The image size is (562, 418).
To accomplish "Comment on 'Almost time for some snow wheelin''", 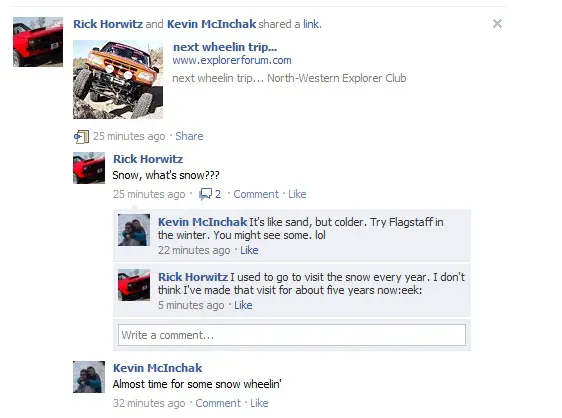I will tap(218, 403).
